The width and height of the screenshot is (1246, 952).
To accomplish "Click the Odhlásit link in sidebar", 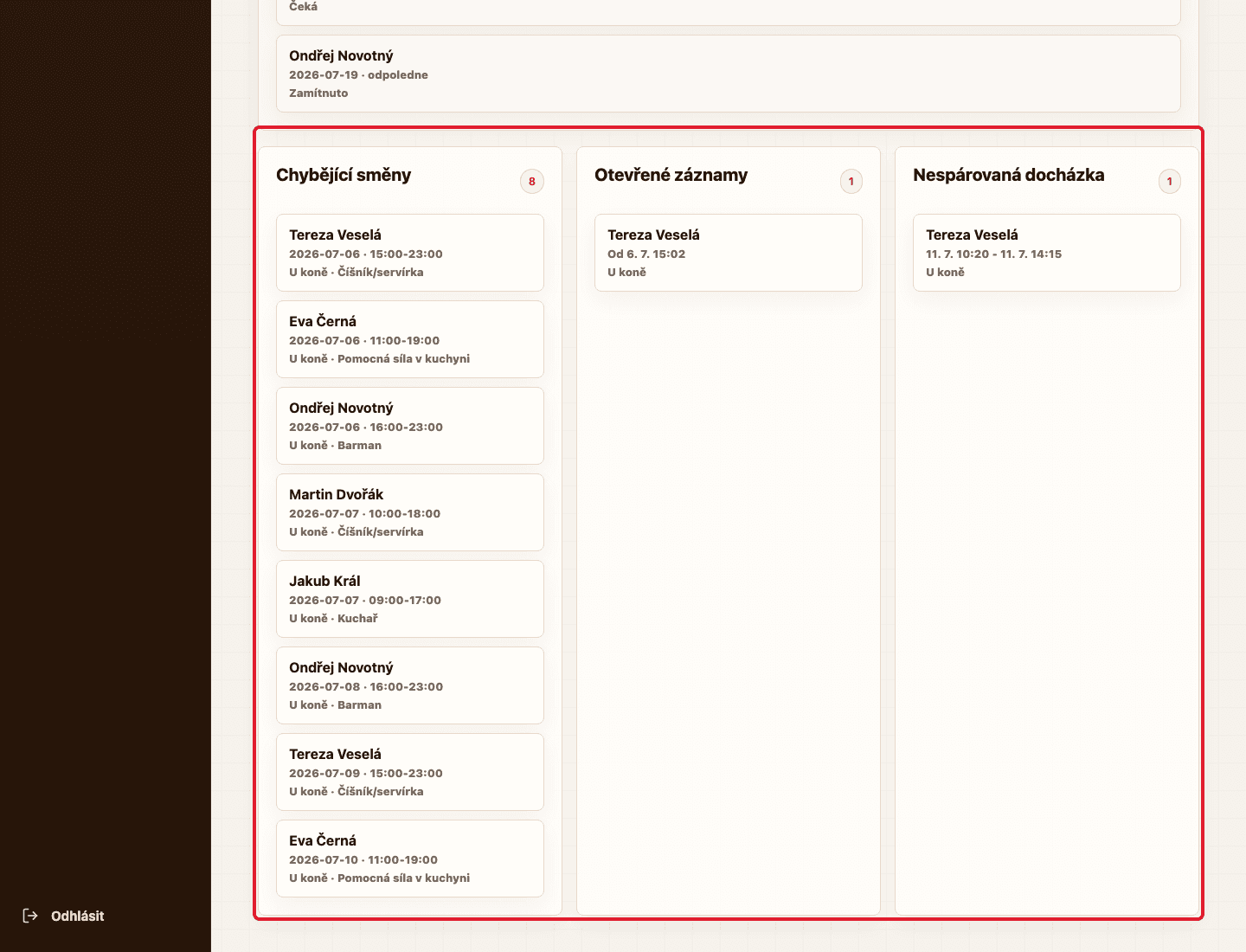I will point(62,916).
